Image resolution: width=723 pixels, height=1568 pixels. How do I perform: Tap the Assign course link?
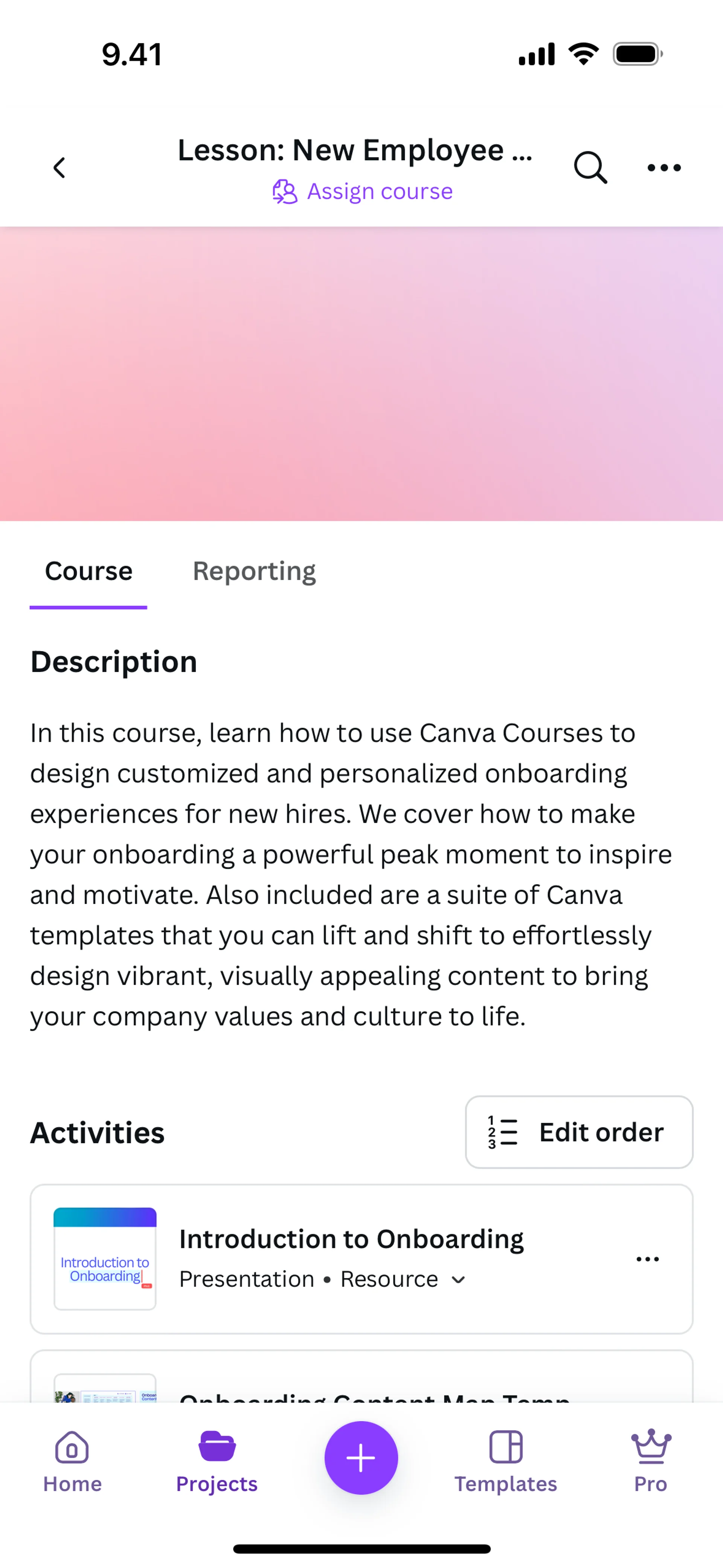[x=380, y=192]
